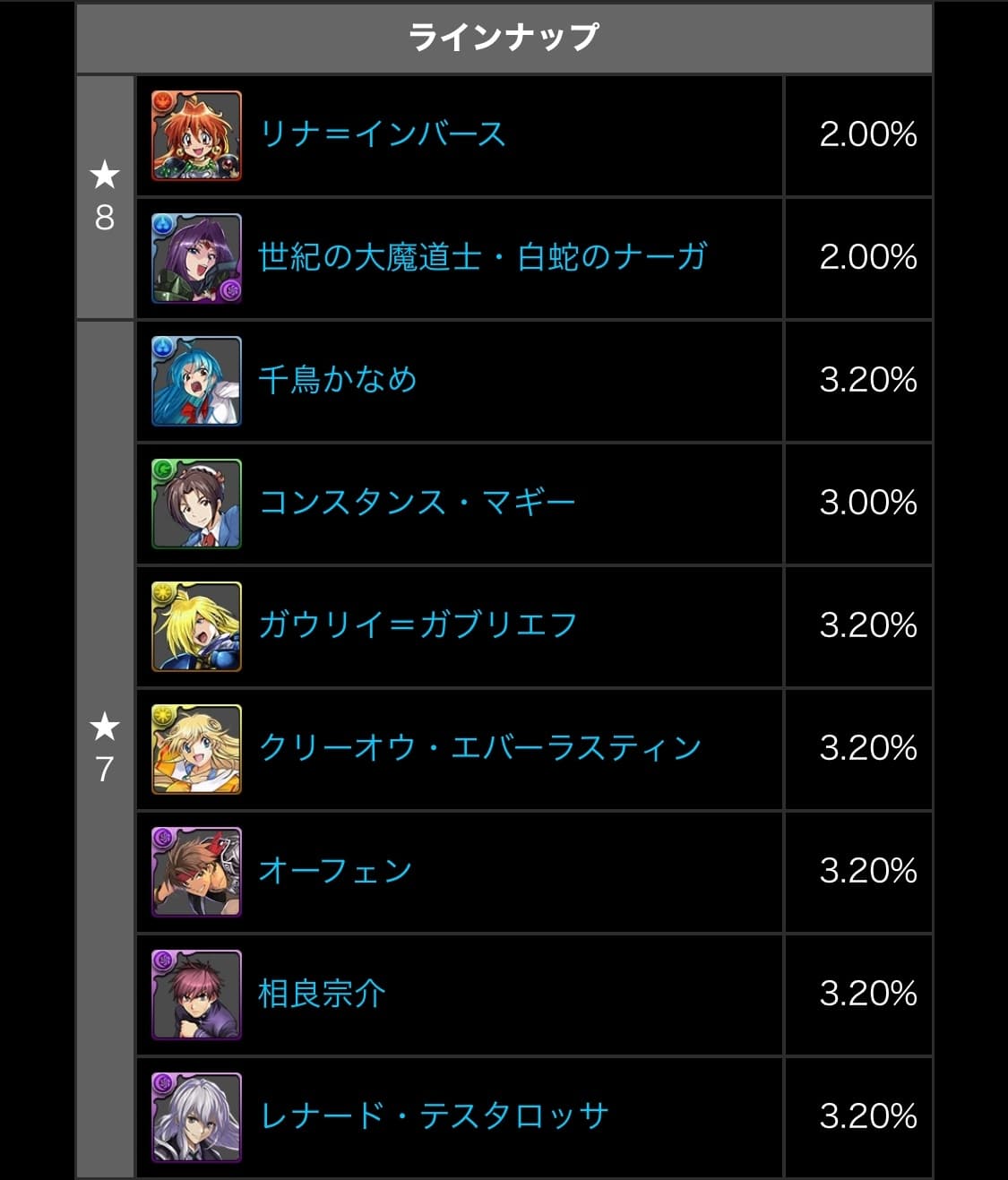Open the 世紀の大魔道士・白蛇のナーガ link

(x=483, y=257)
